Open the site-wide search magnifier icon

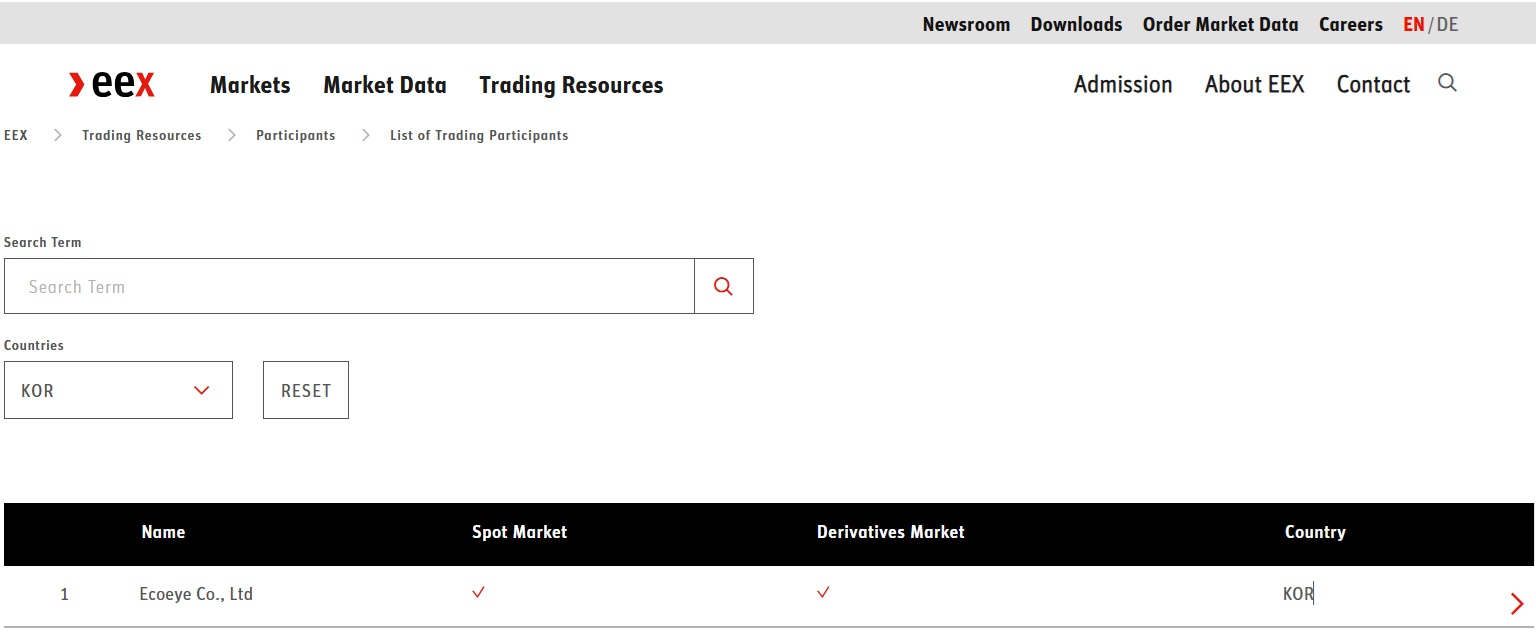point(1447,84)
